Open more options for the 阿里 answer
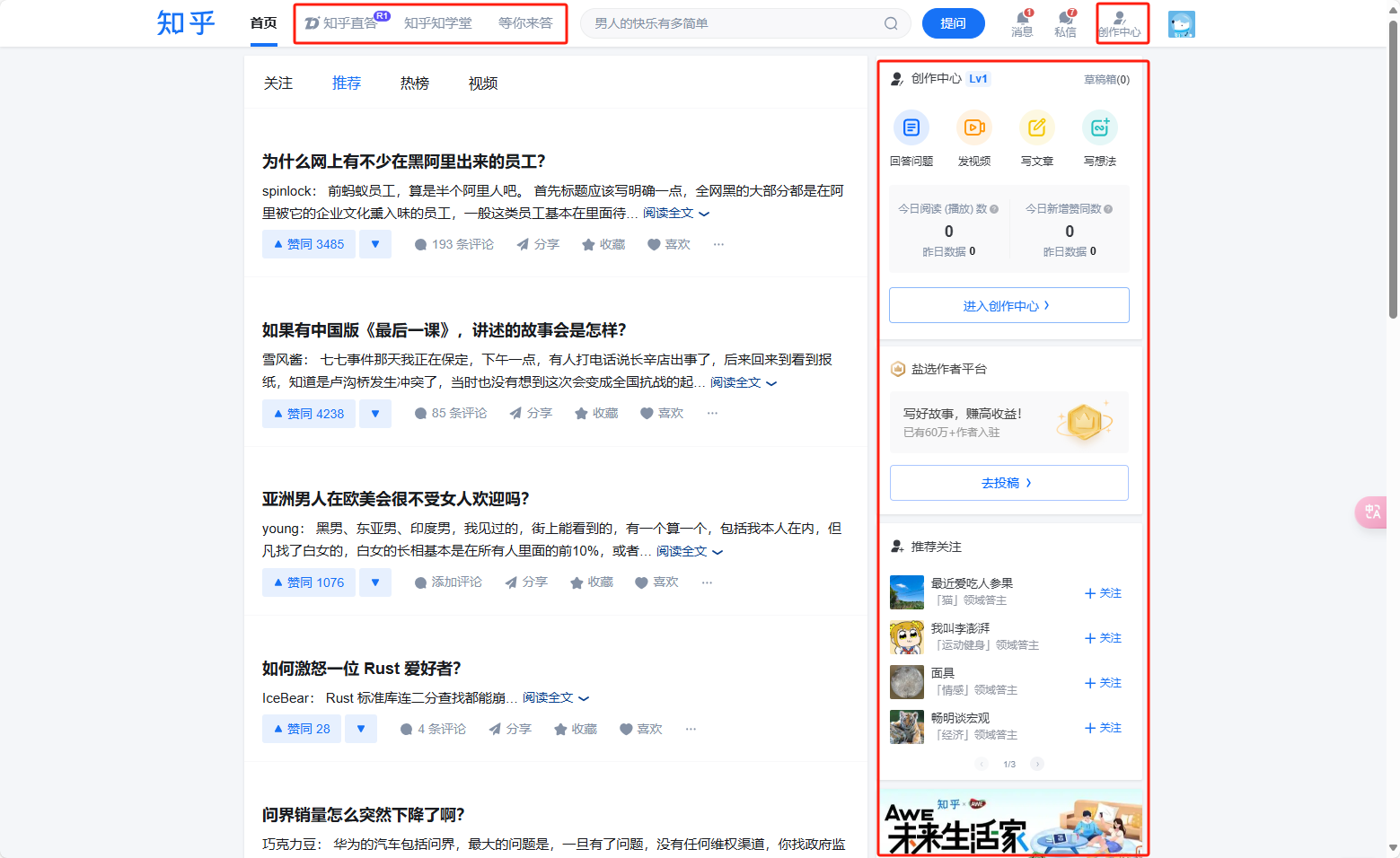 [718, 244]
